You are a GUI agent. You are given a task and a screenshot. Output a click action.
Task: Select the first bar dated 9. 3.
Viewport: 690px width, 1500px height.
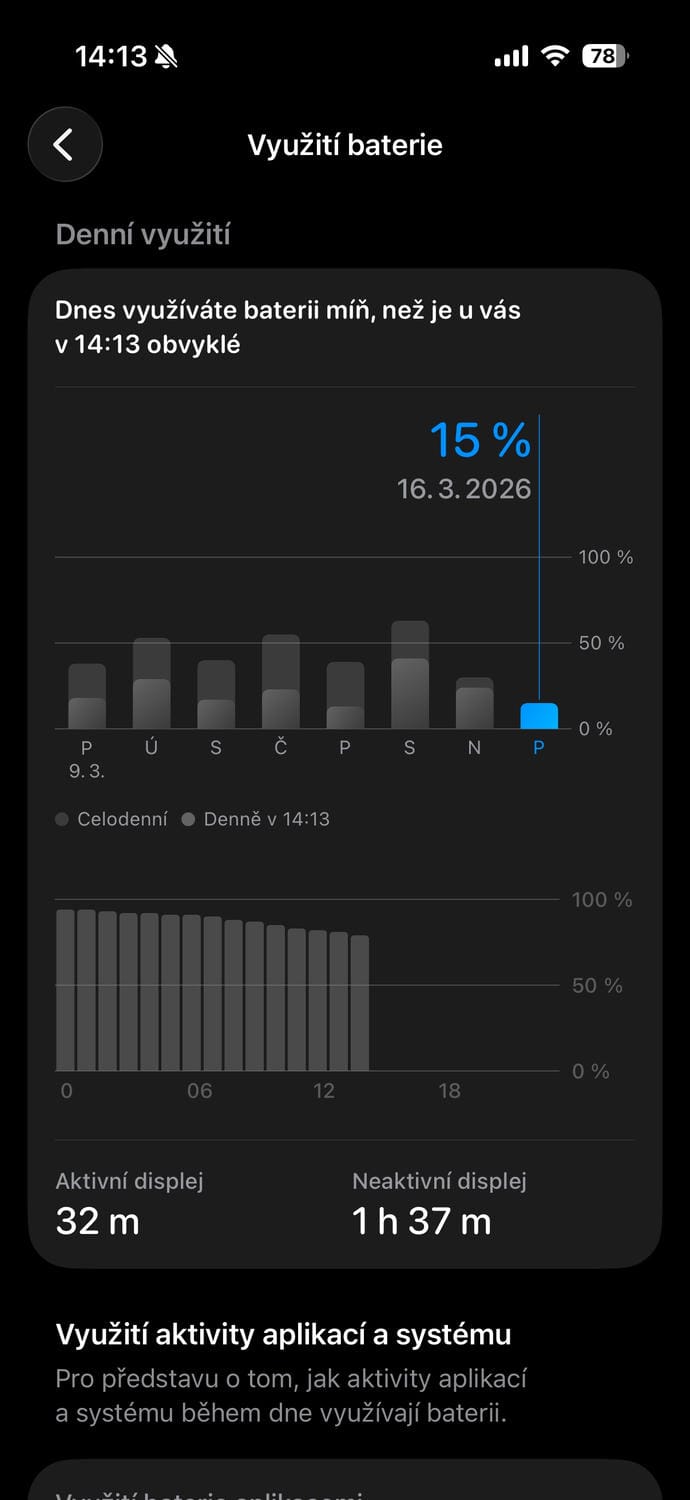87,697
